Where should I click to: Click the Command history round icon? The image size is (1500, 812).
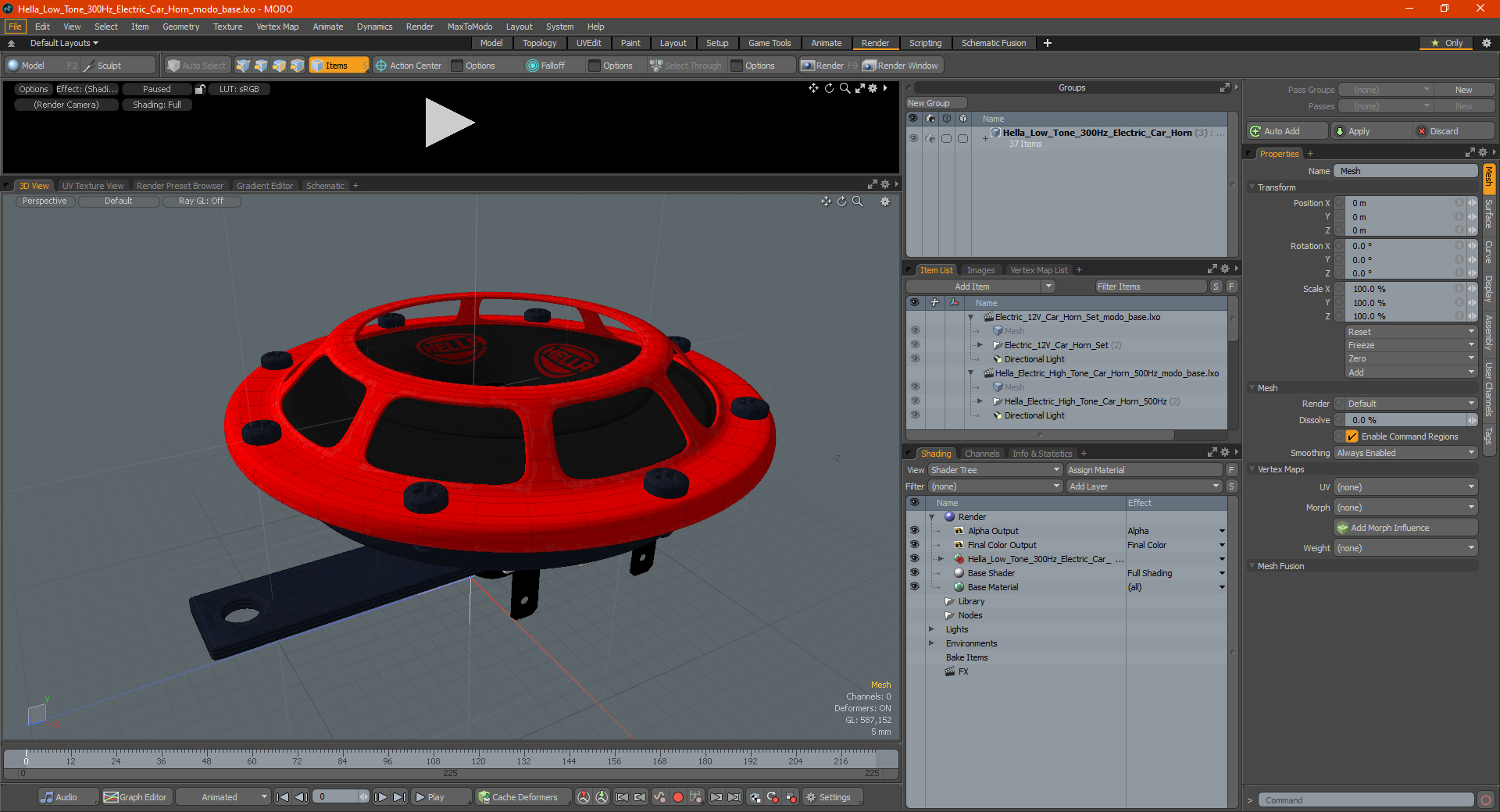[1486, 800]
